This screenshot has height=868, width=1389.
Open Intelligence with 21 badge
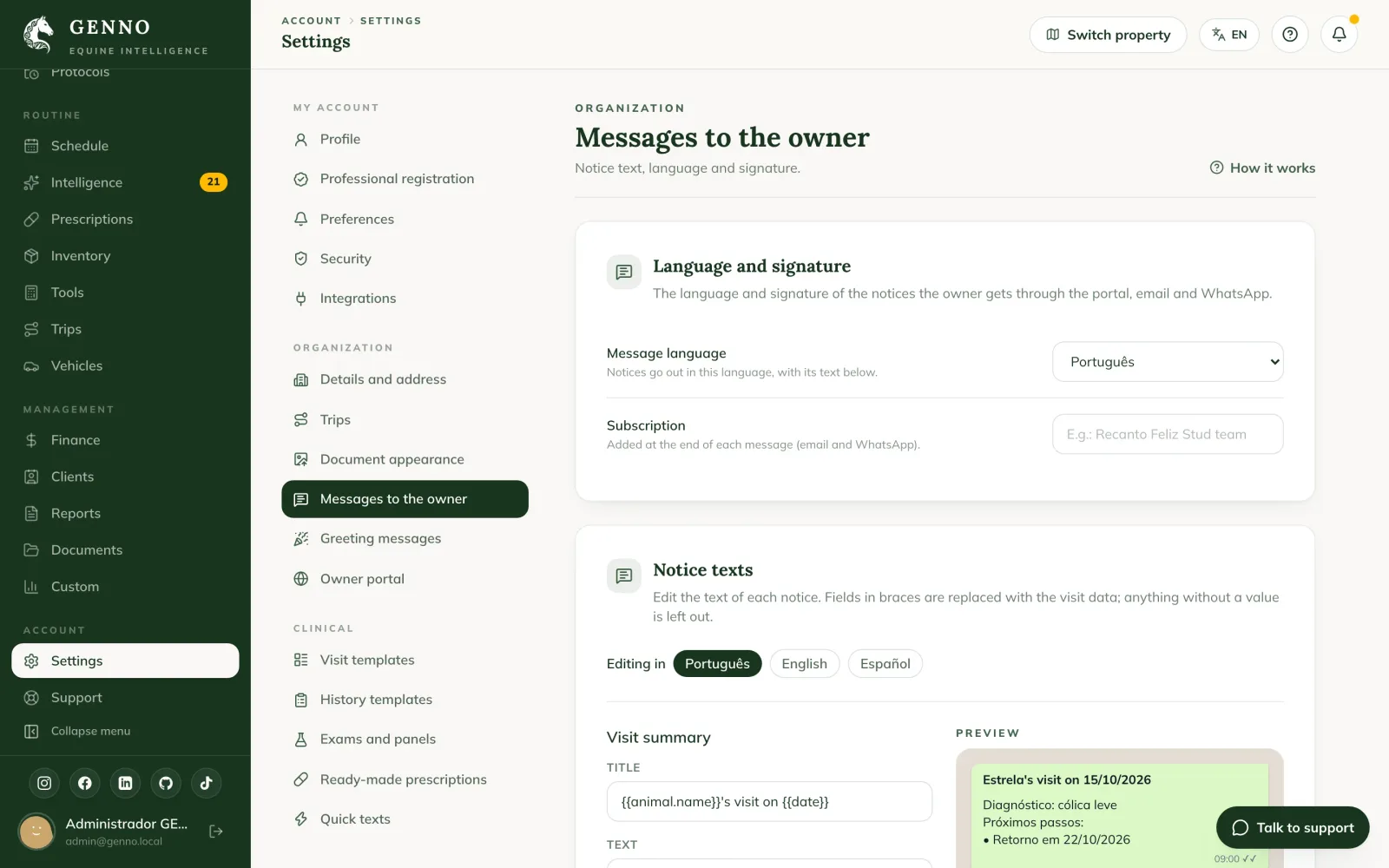click(125, 182)
